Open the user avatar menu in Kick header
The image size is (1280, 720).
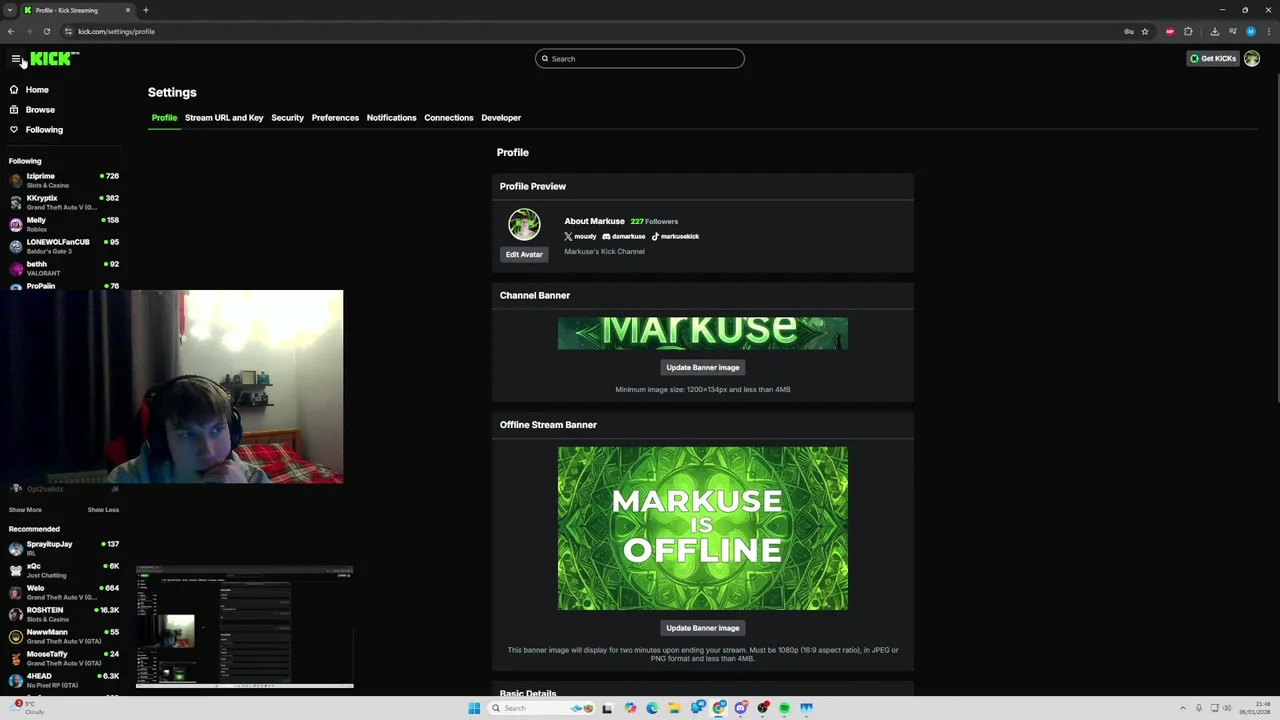point(1252,59)
